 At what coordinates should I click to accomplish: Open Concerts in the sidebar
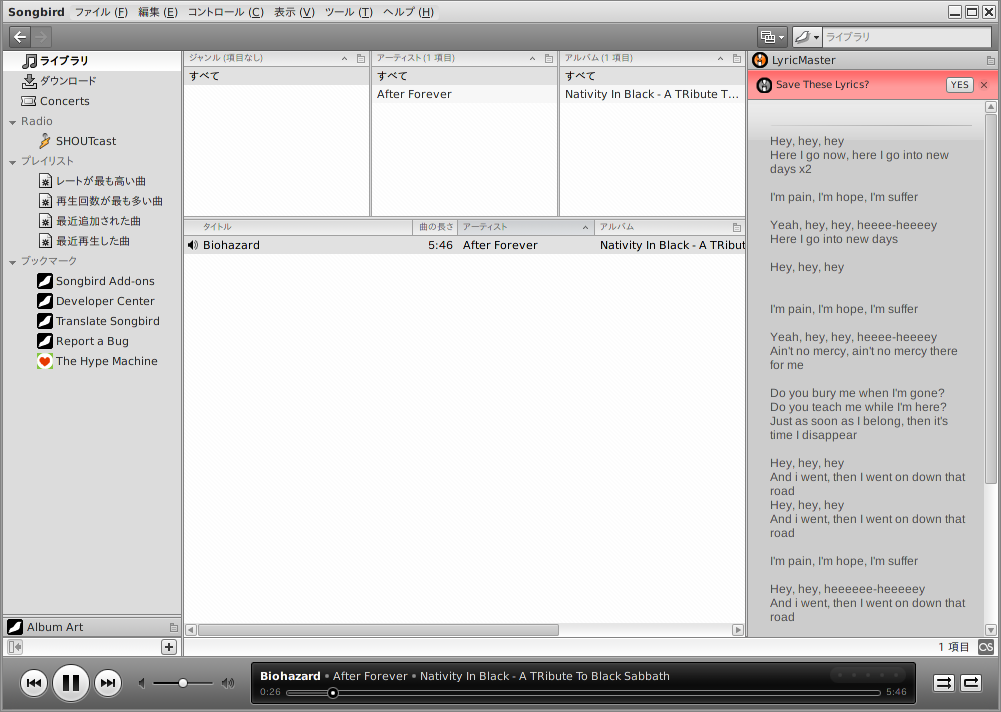[x=92, y=101]
